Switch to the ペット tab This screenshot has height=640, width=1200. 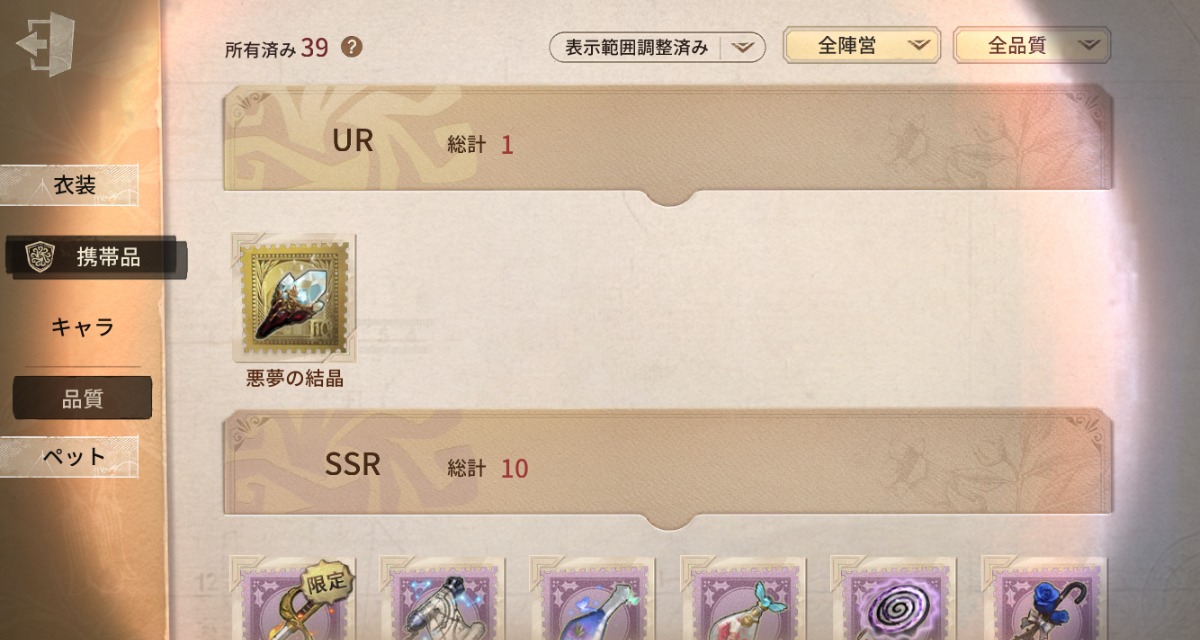click(73, 457)
